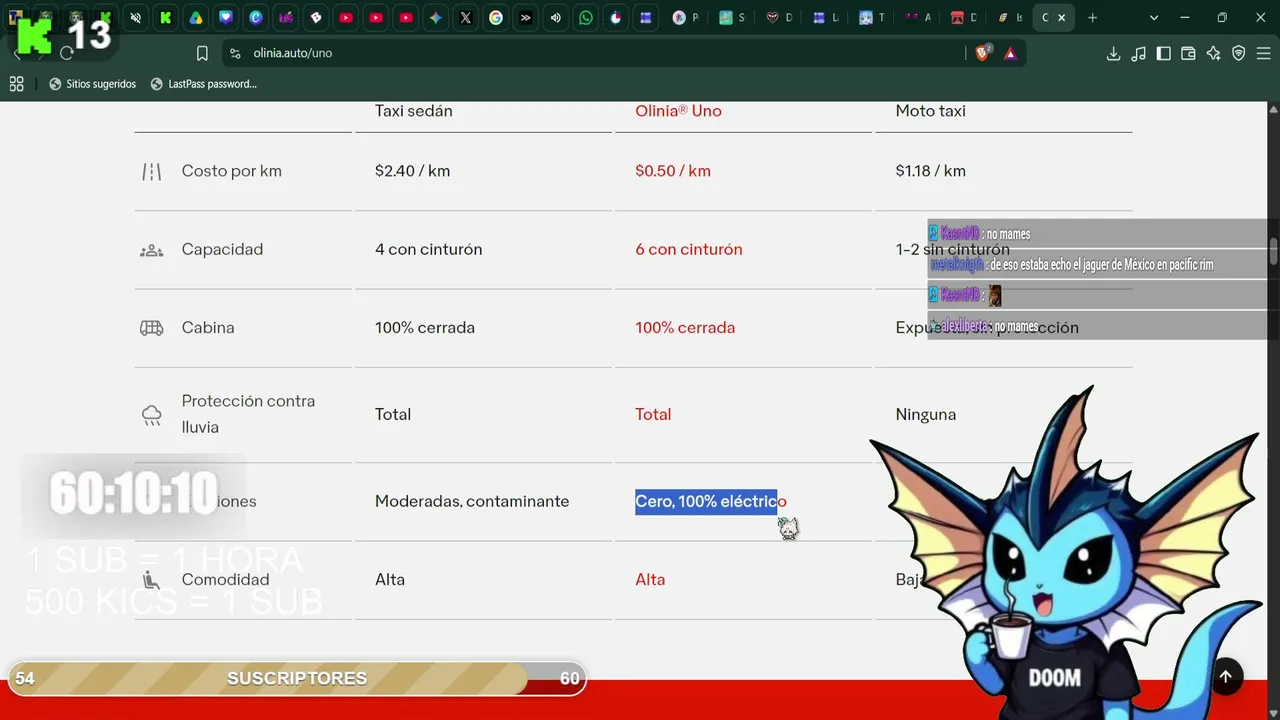The image size is (1280, 720).
Task: Click 100% cerrada in Taxi sedán column
Action: 425,327
